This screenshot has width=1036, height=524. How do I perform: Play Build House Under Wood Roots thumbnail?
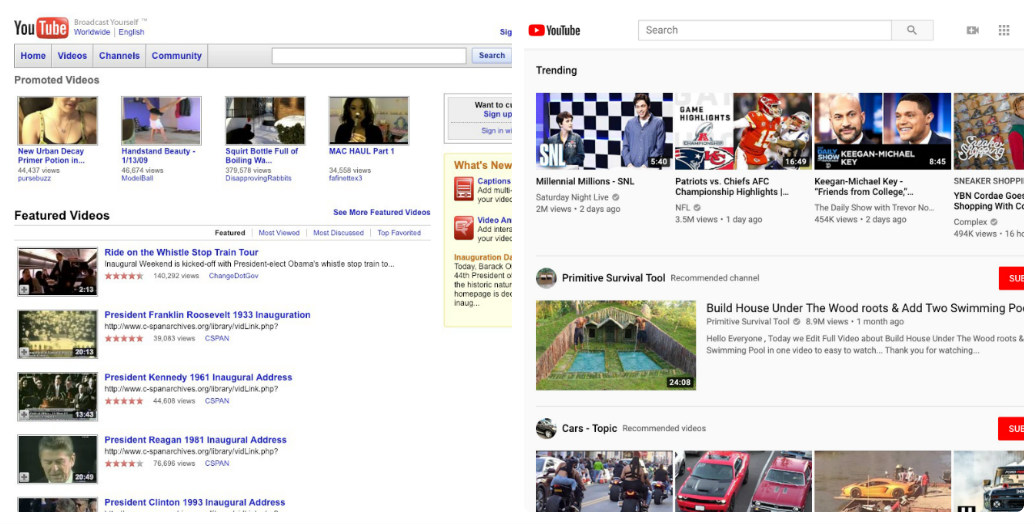coord(616,345)
